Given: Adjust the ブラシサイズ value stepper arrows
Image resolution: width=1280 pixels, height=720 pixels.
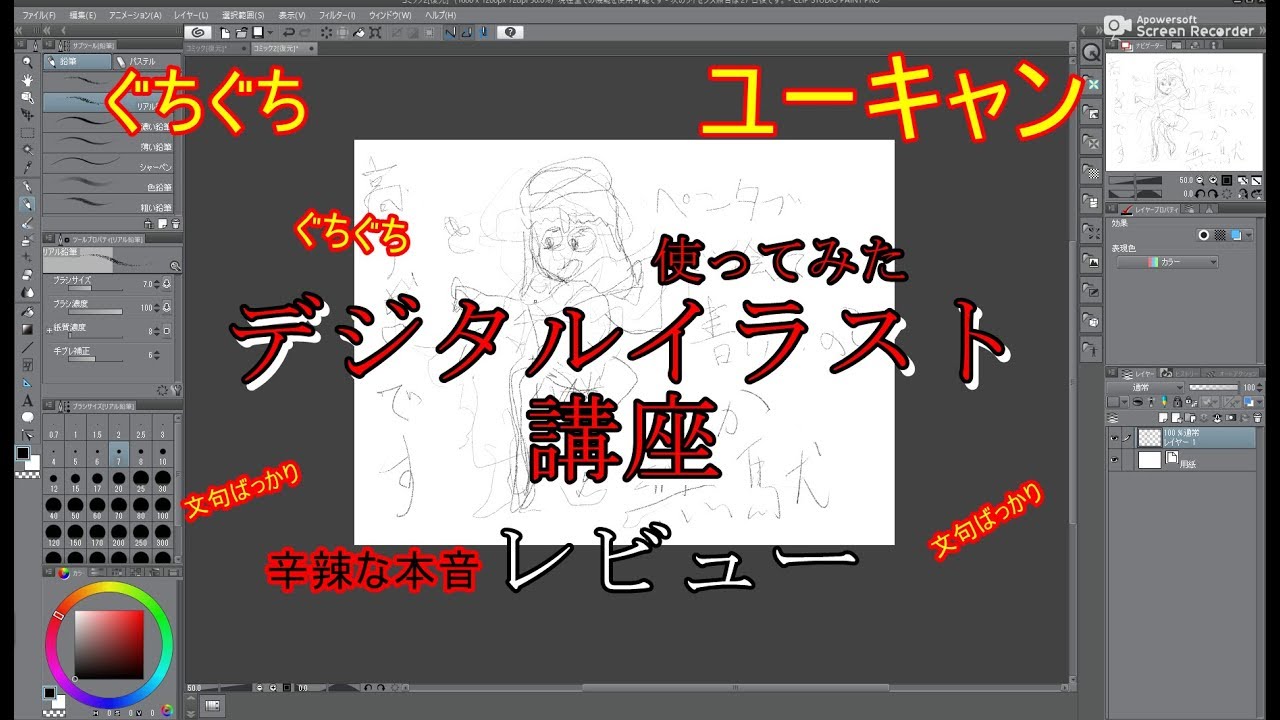Looking at the screenshot, I should click(x=158, y=283).
